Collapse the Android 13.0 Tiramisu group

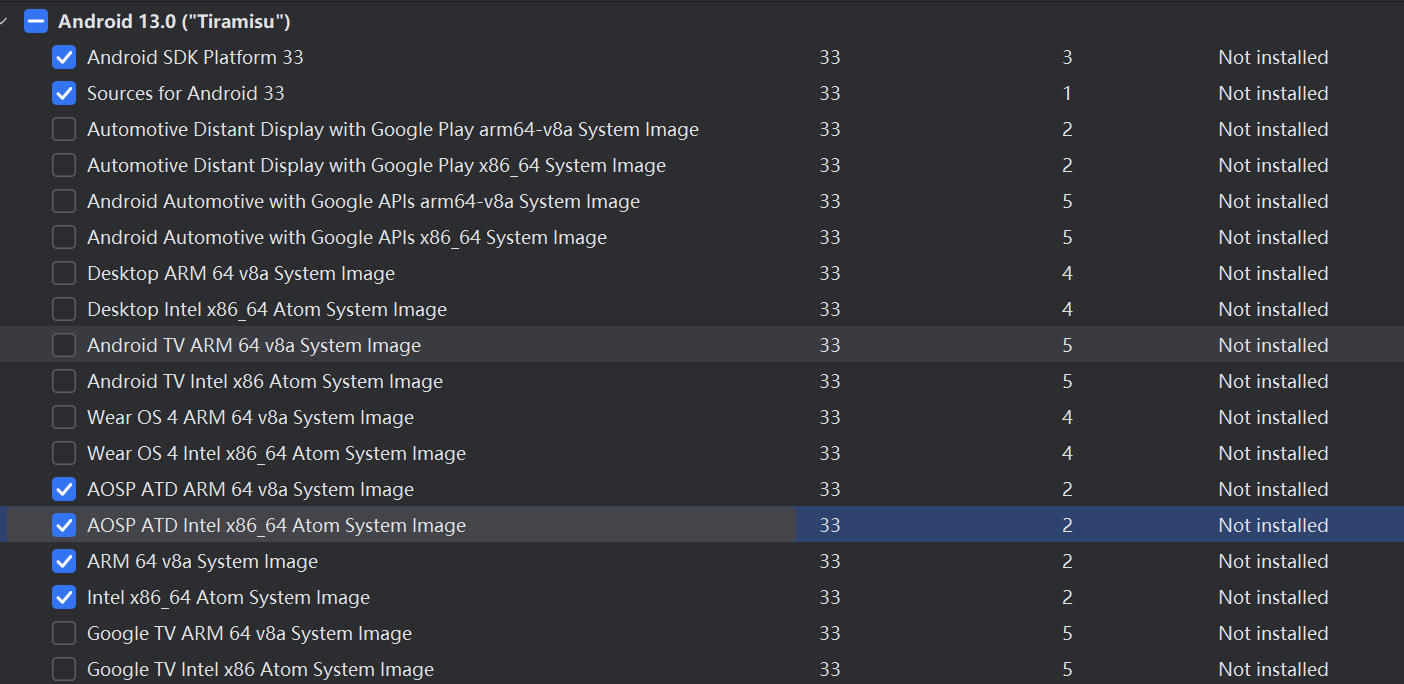coord(3,21)
